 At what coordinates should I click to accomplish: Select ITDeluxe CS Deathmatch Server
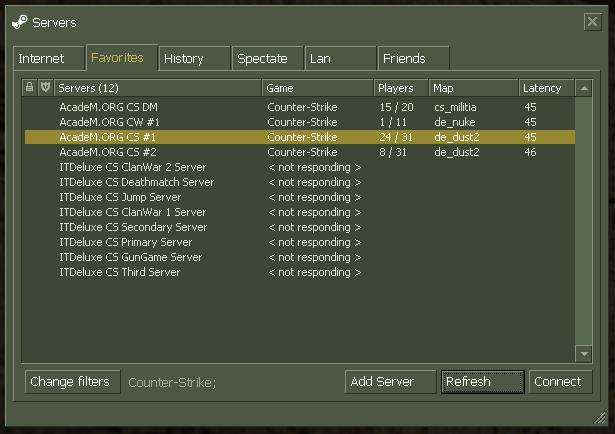(300, 182)
